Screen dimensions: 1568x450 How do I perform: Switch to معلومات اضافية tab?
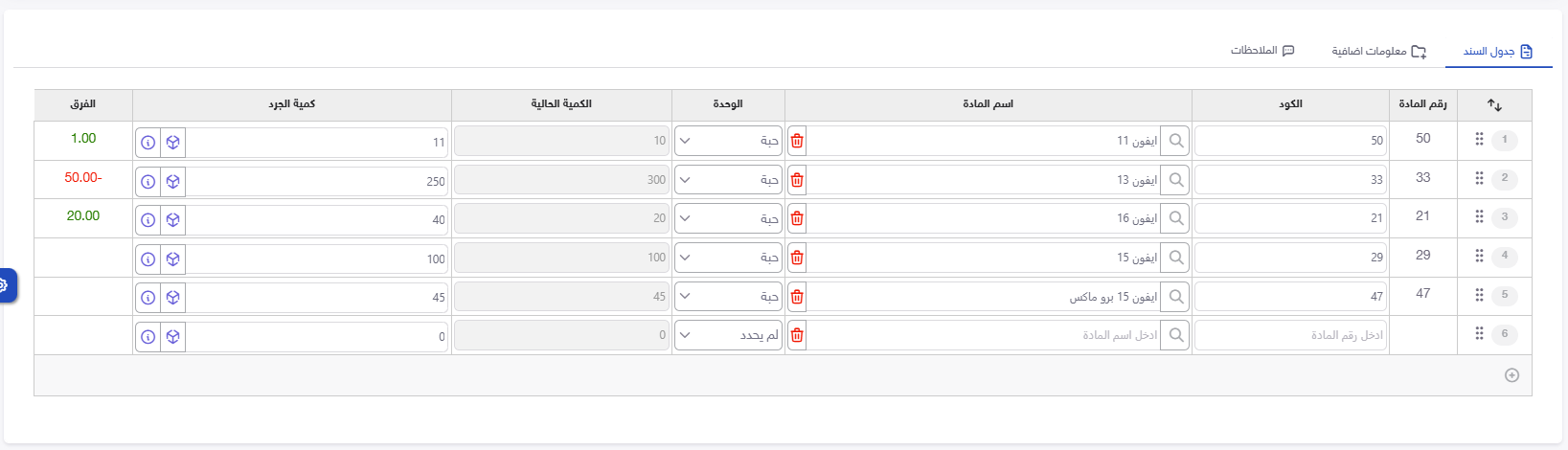[x=1378, y=51]
